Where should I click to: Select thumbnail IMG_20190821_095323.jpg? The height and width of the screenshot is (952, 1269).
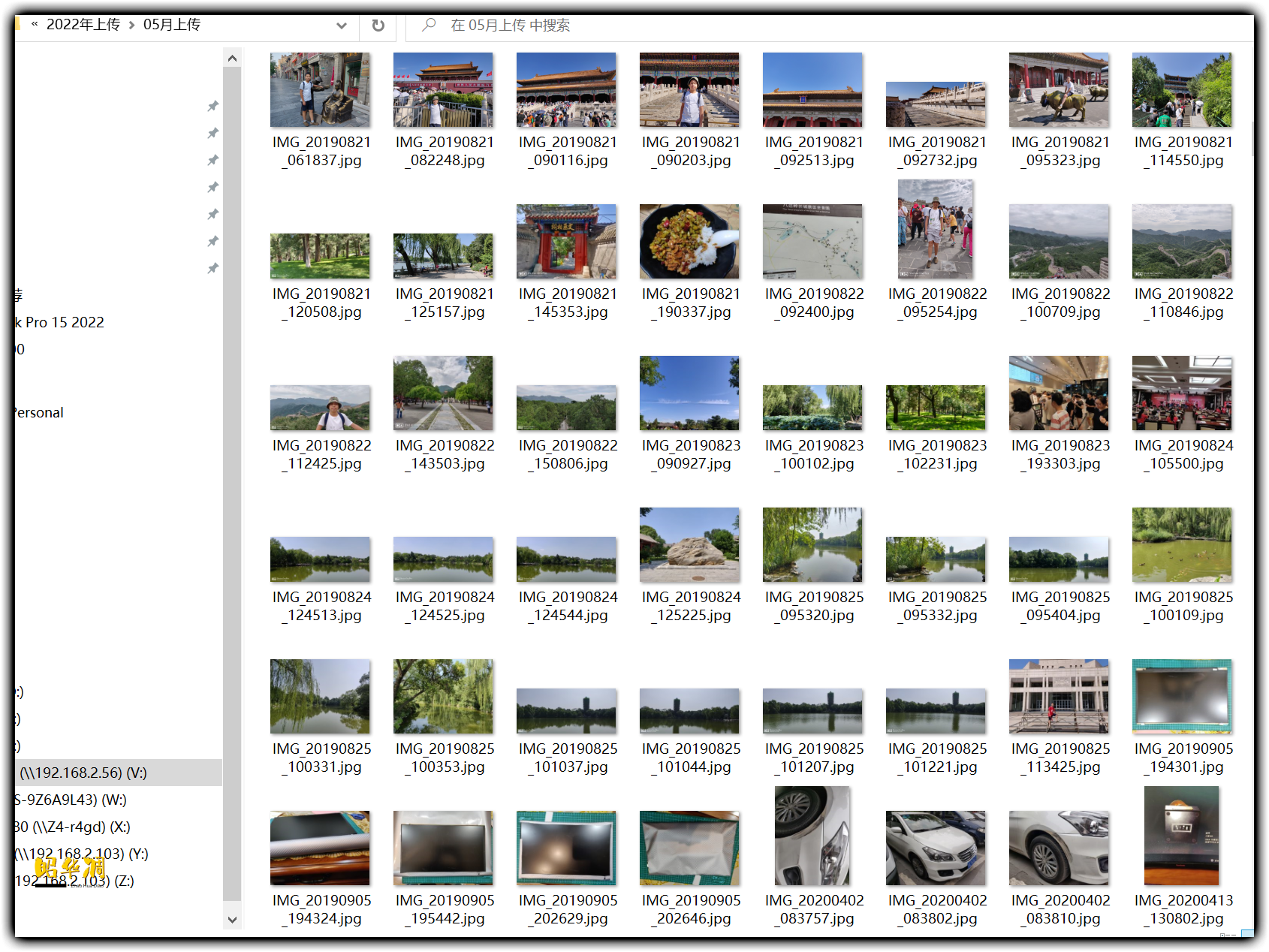coord(1060,89)
